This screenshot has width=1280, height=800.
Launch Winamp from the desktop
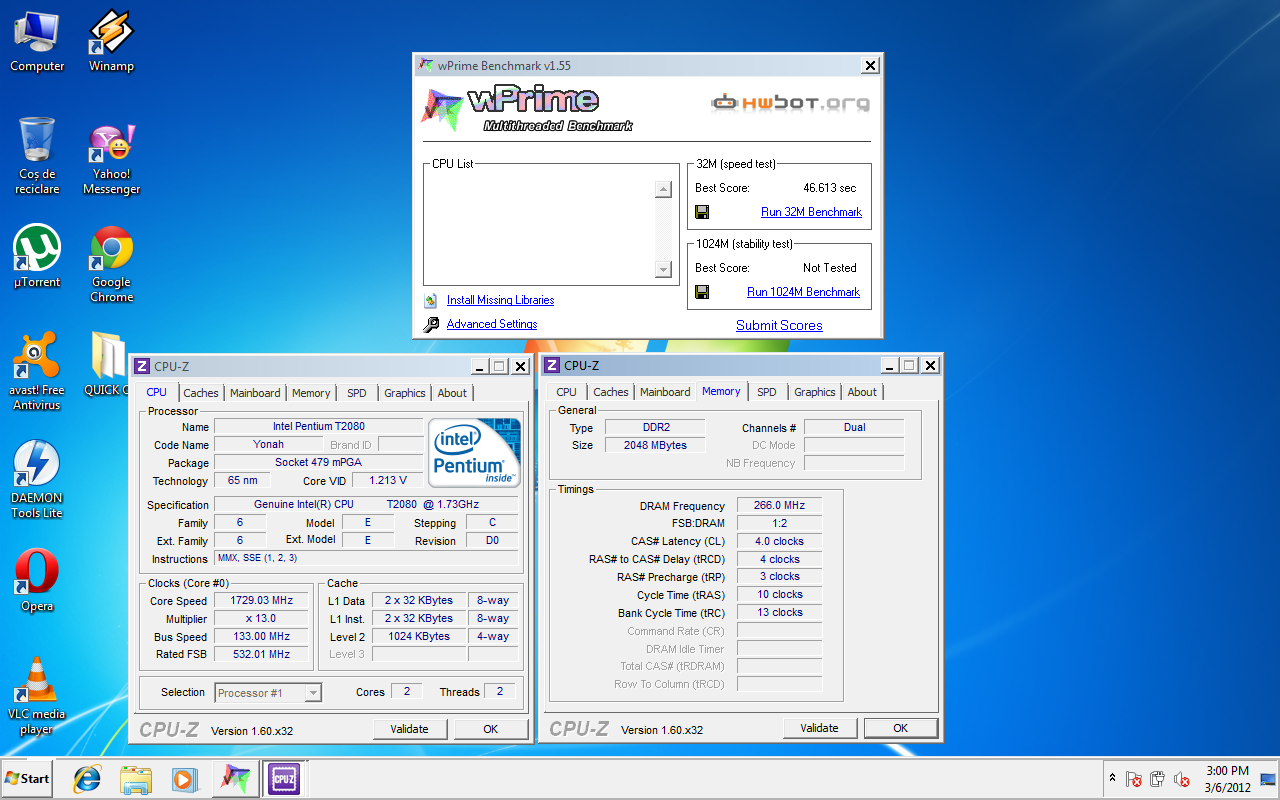point(111,42)
